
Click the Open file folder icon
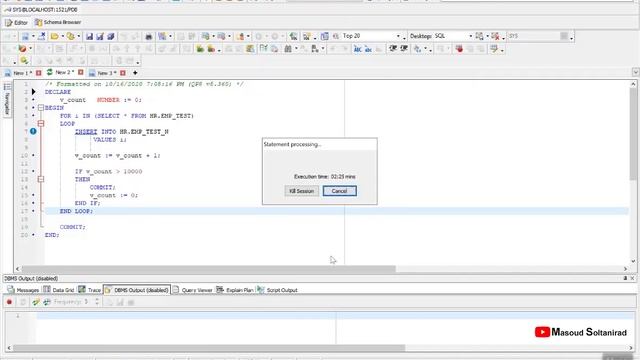[x=54, y=37]
